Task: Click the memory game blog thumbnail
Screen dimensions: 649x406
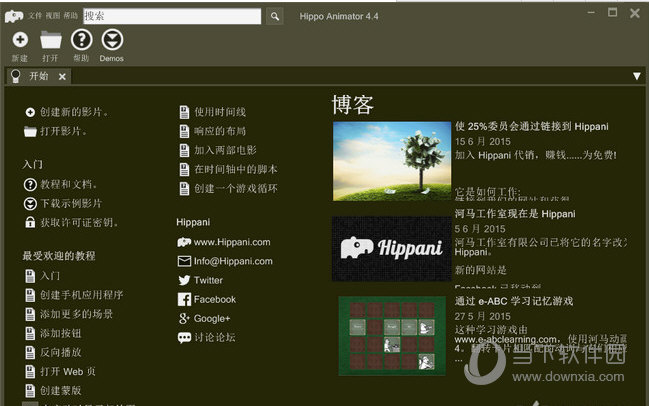Action: click(392, 336)
